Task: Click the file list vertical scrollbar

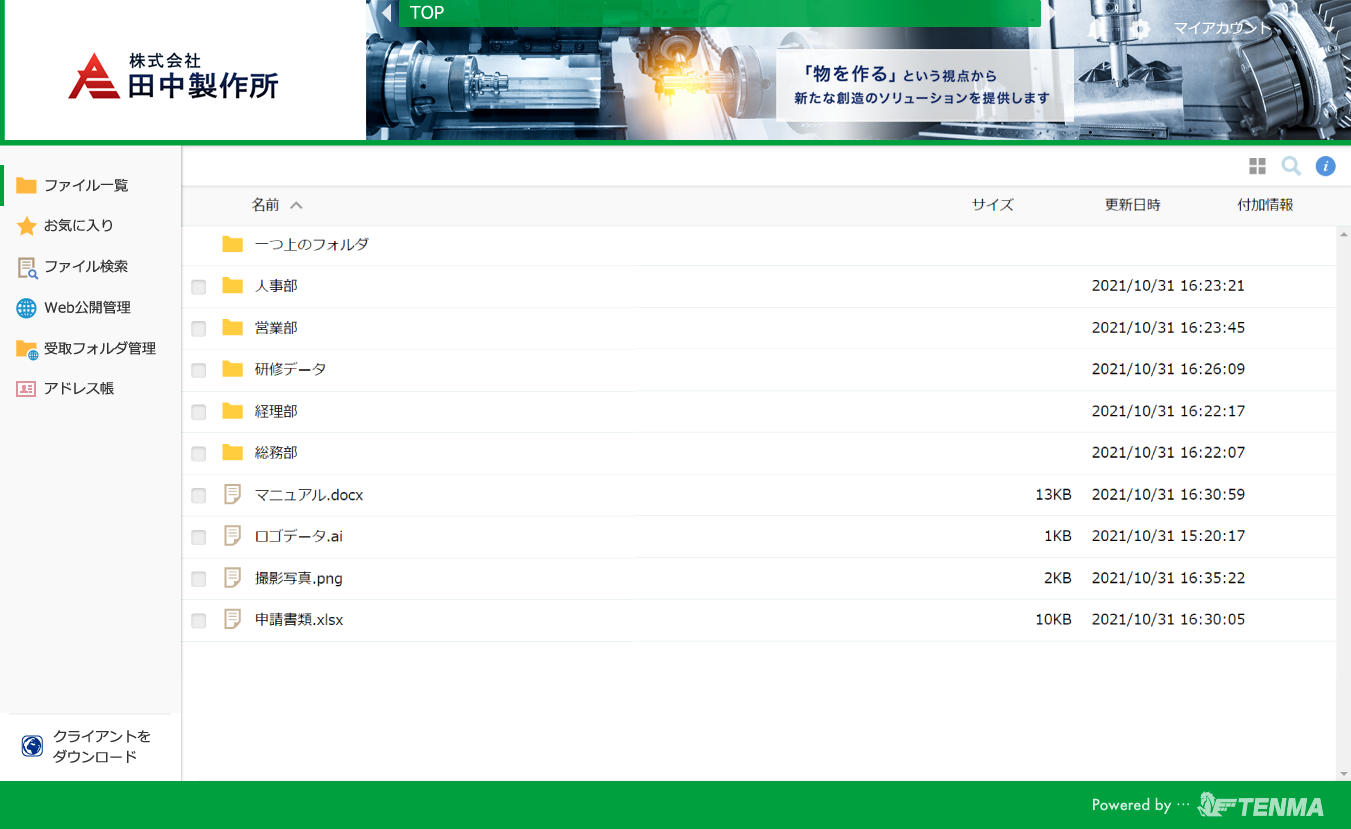Action: pos(1342,500)
